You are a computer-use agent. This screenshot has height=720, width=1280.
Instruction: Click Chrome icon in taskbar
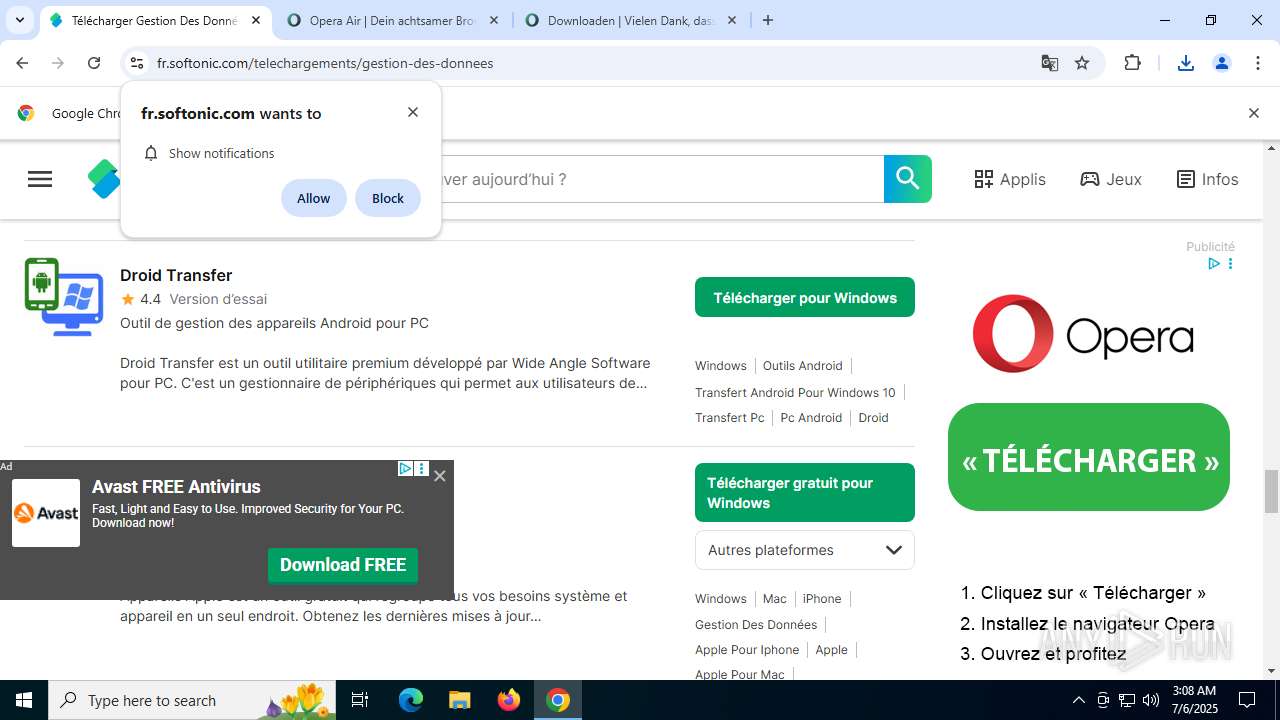pos(558,700)
